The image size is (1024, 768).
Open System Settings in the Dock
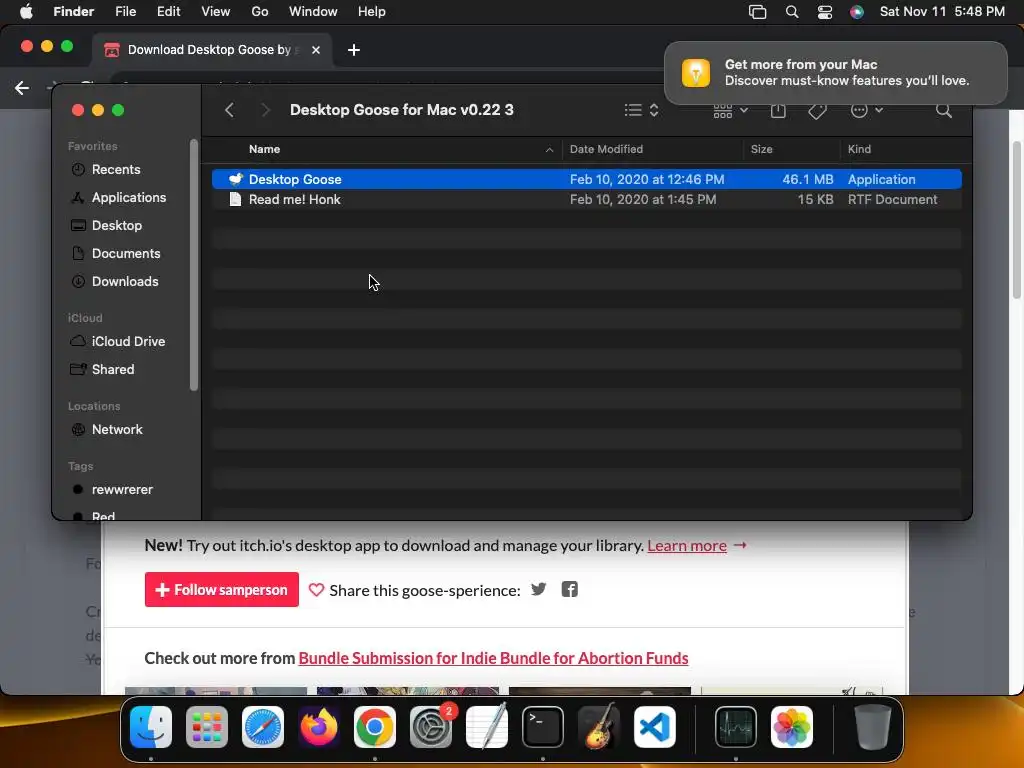(x=431, y=727)
